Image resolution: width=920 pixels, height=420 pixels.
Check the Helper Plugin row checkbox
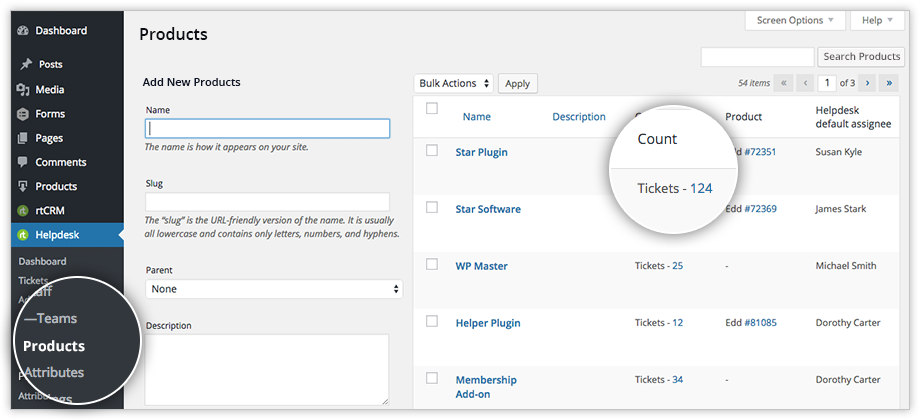(x=432, y=321)
